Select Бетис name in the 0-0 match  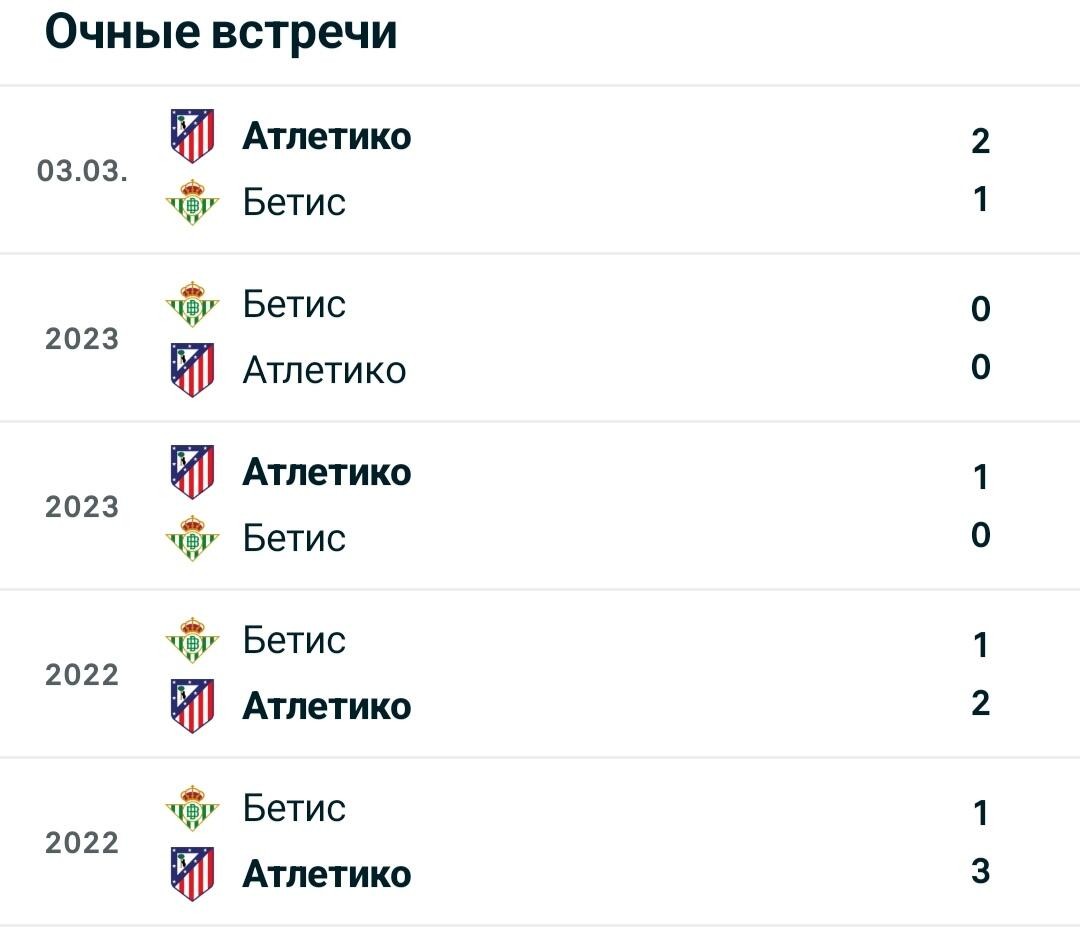294,304
